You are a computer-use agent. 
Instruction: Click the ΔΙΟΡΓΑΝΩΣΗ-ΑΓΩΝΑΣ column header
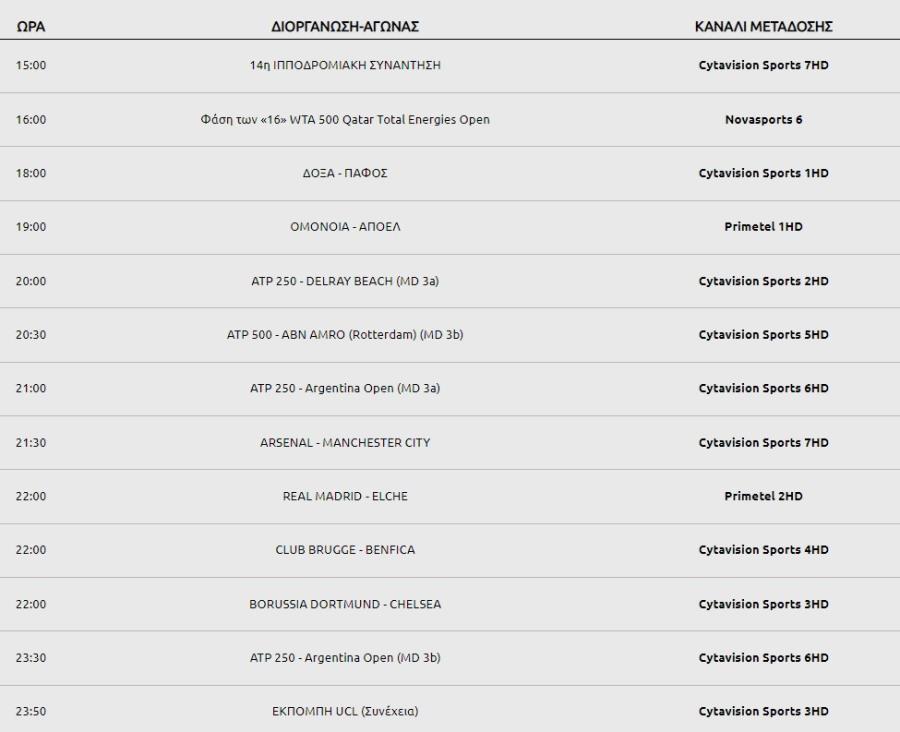click(x=344, y=27)
